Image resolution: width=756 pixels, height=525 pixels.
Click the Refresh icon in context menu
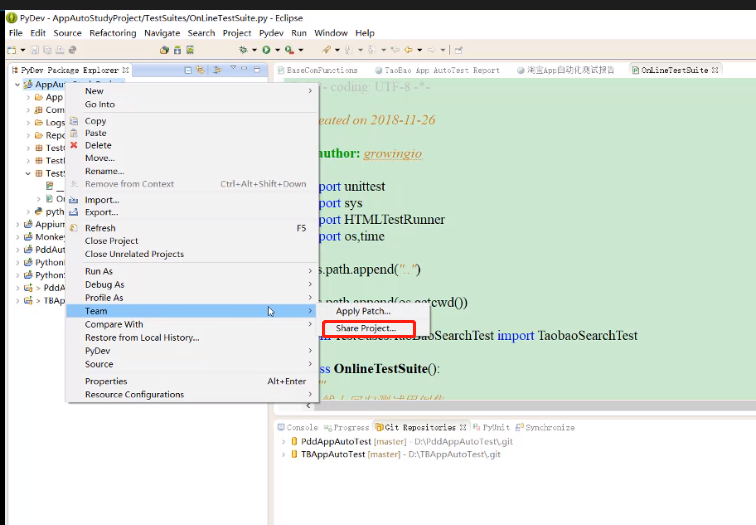point(74,228)
